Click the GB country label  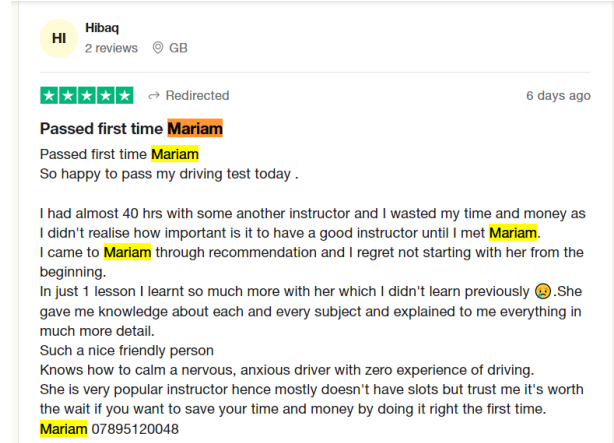pyautogui.click(x=178, y=48)
